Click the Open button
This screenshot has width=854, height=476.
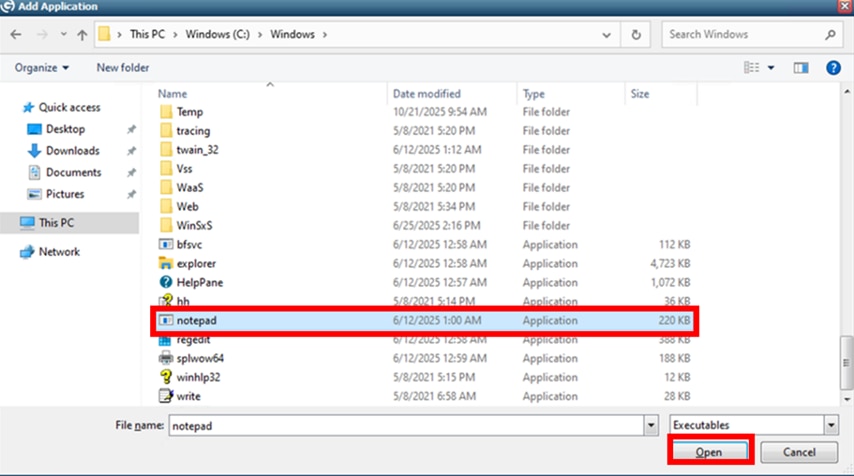[x=709, y=453]
